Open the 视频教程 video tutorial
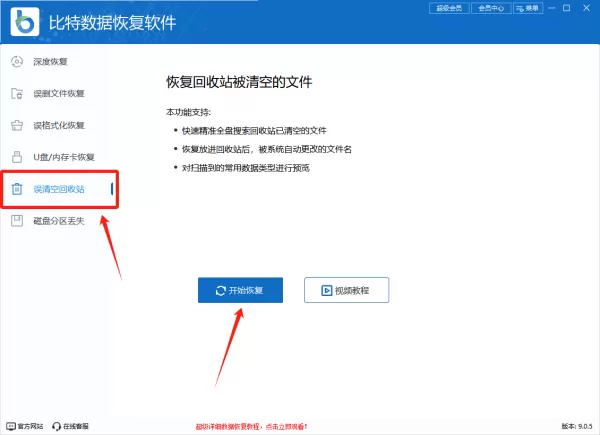600x435 pixels. point(346,290)
